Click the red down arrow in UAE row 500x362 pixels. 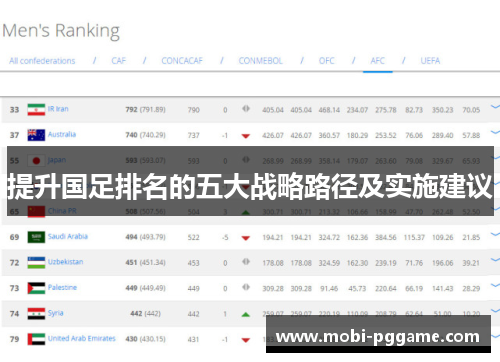tap(246, 340)
